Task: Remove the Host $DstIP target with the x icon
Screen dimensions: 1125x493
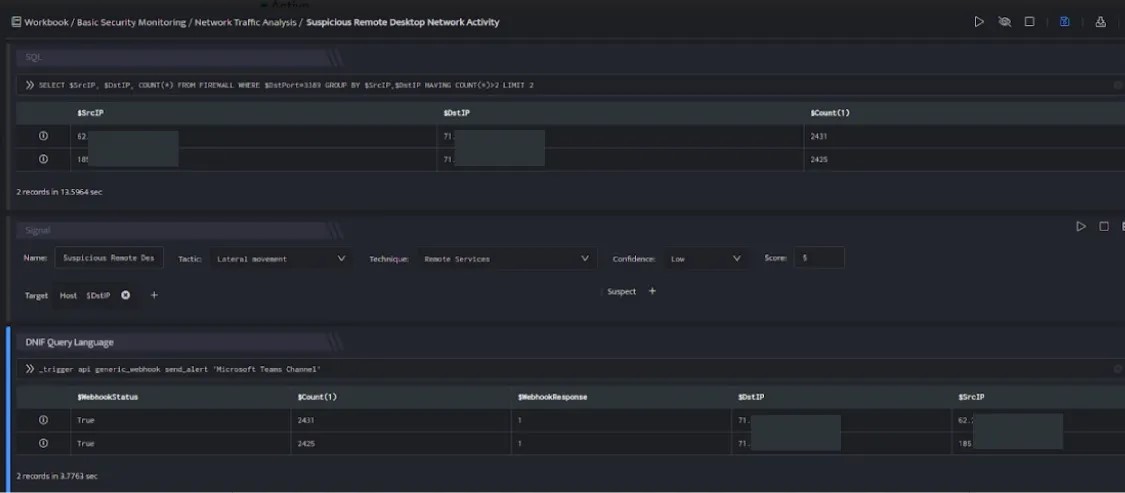Action: click(126, 295)
